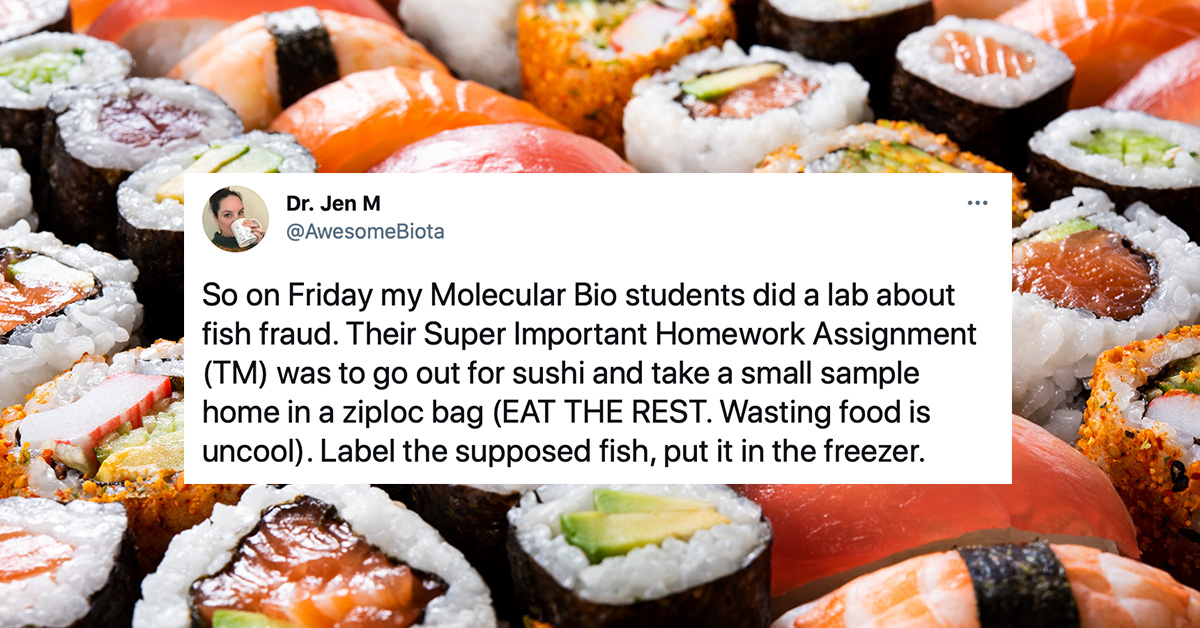This screenshot has width=1200, height=628.
Task: Open the tweet's three-dot more options menu
Action: click(x=977, y=204)
